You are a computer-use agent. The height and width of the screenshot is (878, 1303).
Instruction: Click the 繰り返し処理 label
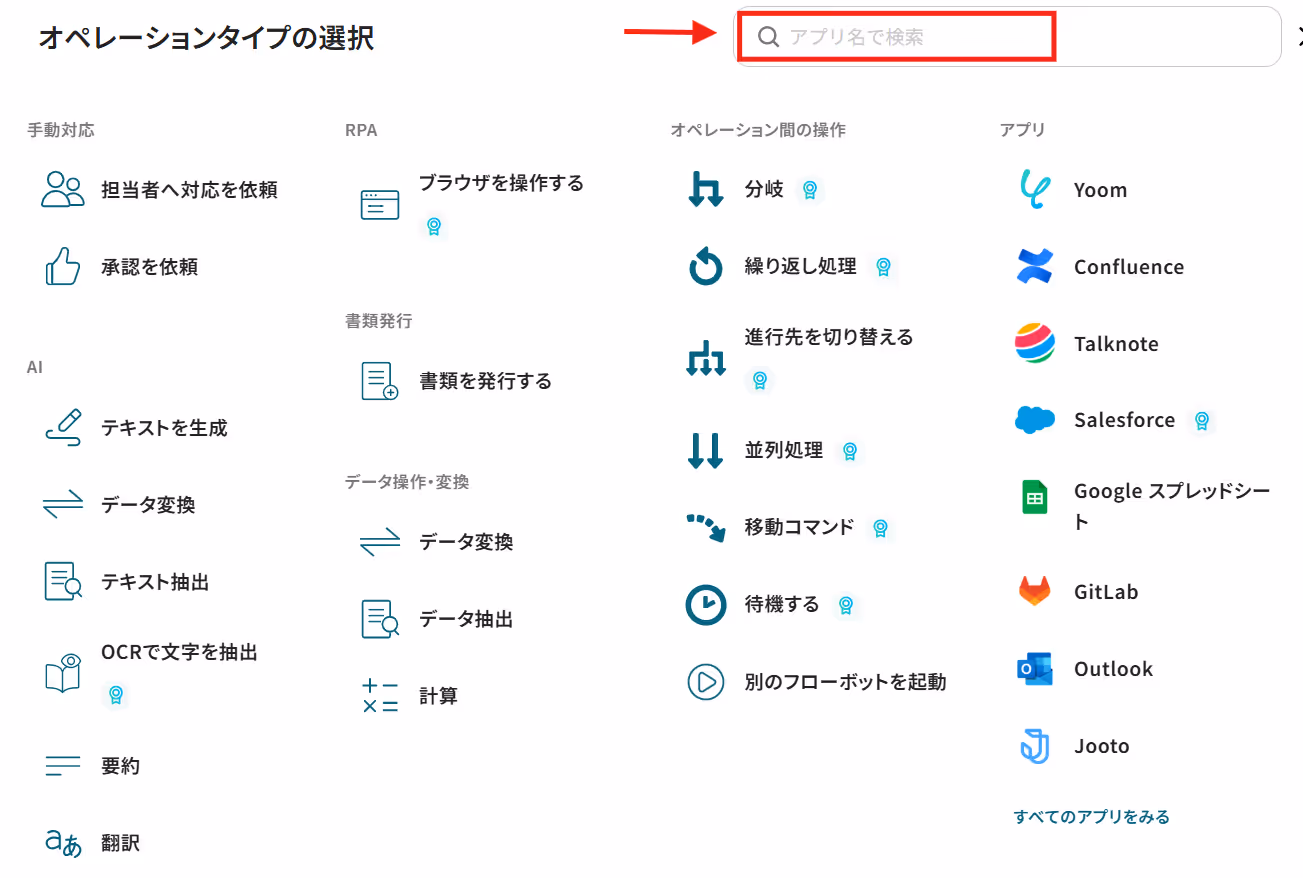(x=801, y=267)
